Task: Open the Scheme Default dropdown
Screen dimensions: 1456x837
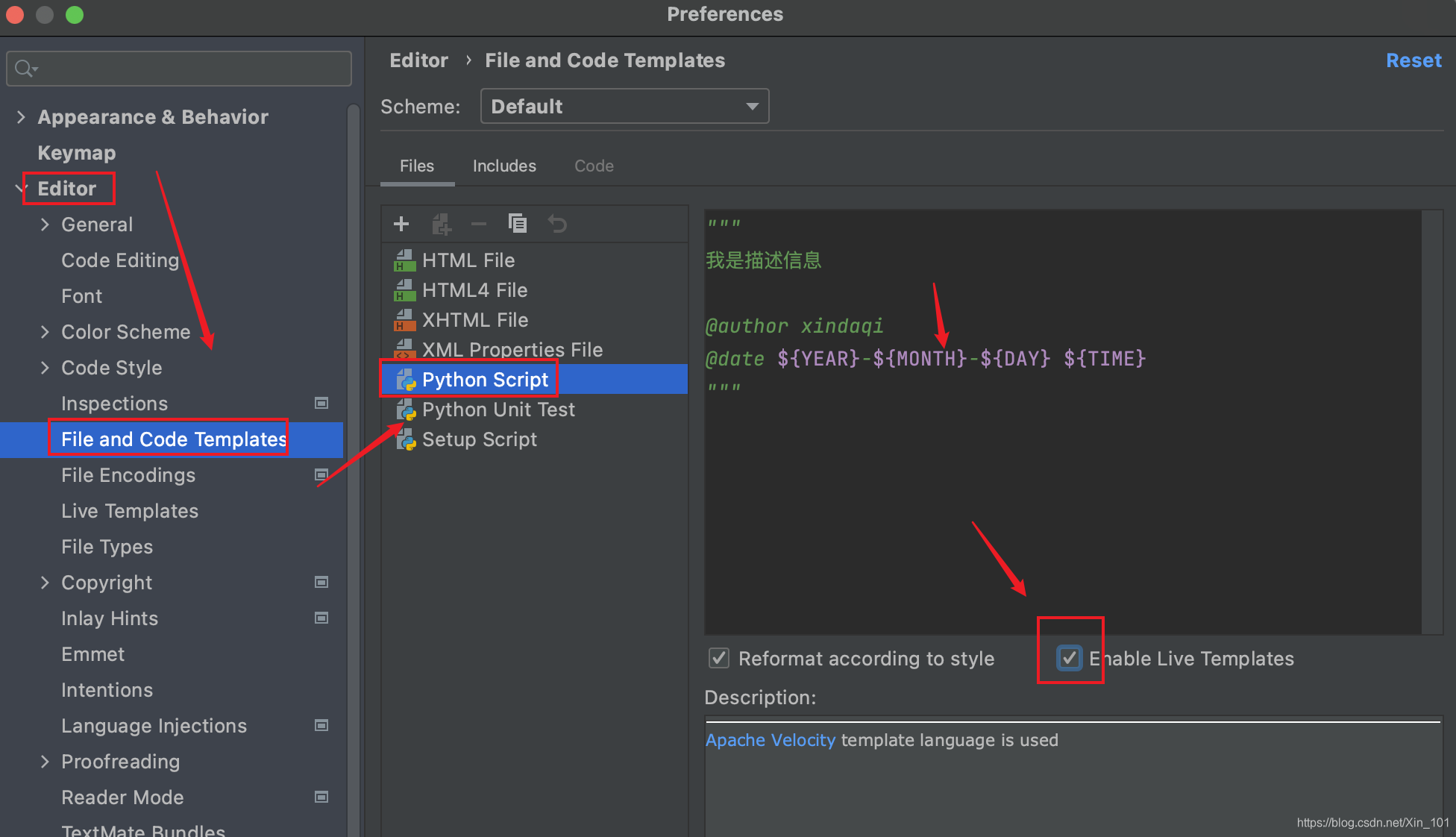Action: pos(624,106)
